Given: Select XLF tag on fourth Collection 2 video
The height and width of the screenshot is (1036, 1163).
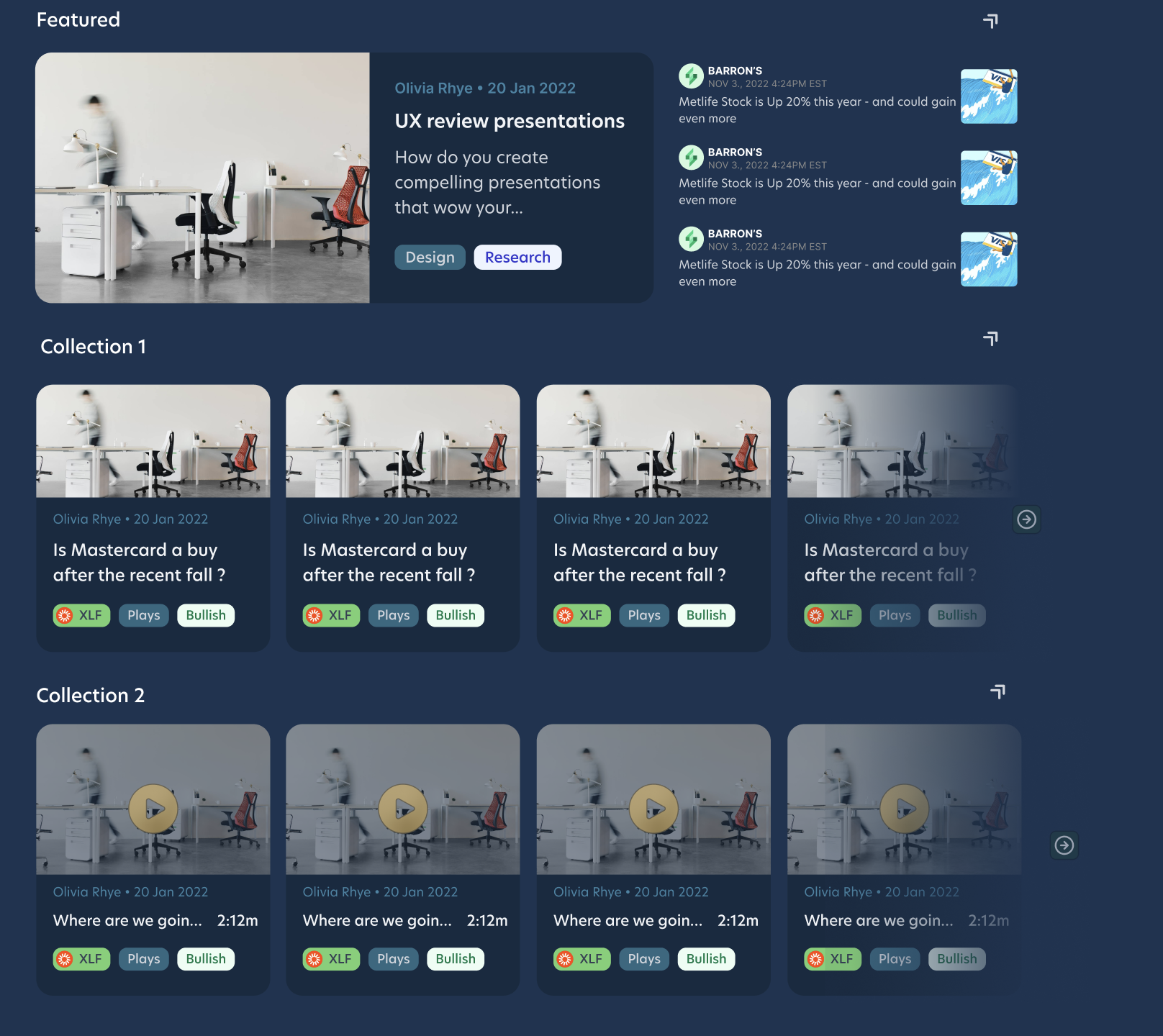Looking at the screenshot, I should [833, 959].
